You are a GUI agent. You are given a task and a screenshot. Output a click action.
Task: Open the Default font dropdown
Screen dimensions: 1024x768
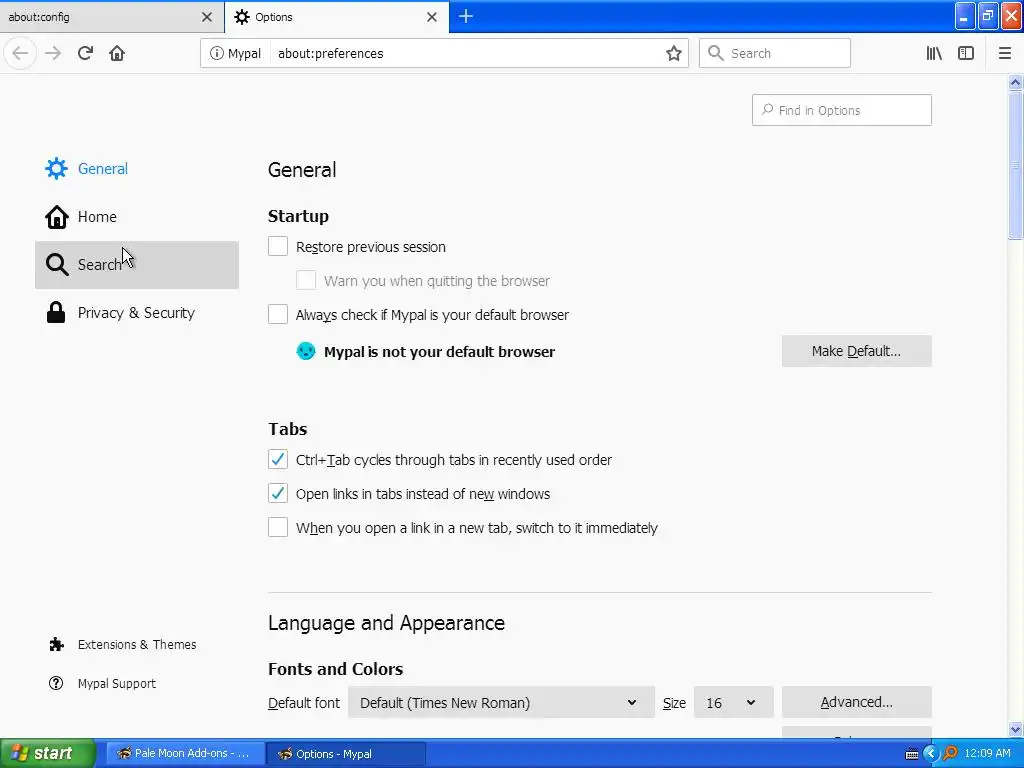tap(501, 703)
